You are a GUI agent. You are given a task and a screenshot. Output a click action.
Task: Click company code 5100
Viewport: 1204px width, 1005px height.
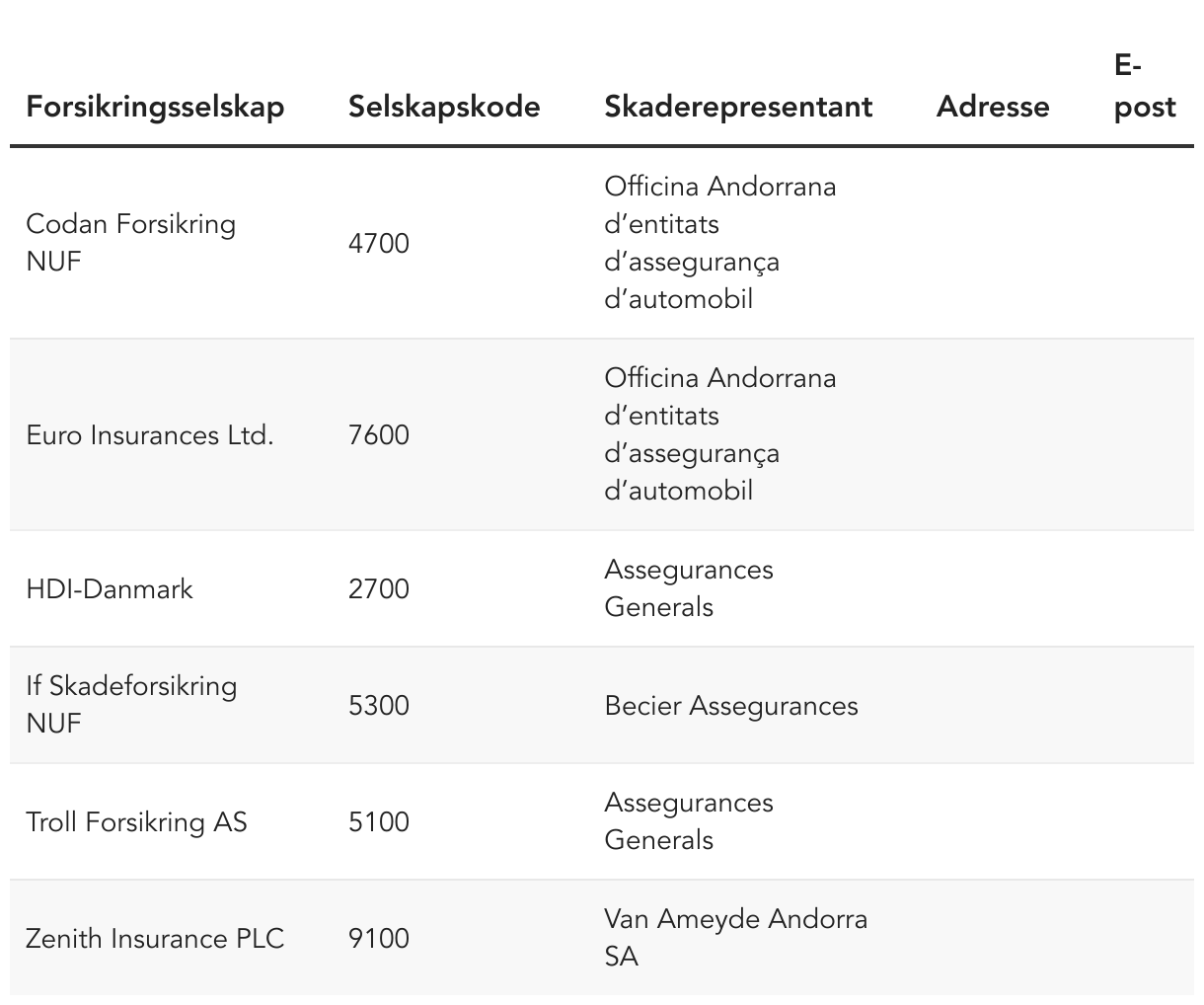pyautogui.click(x=378, y=822)
